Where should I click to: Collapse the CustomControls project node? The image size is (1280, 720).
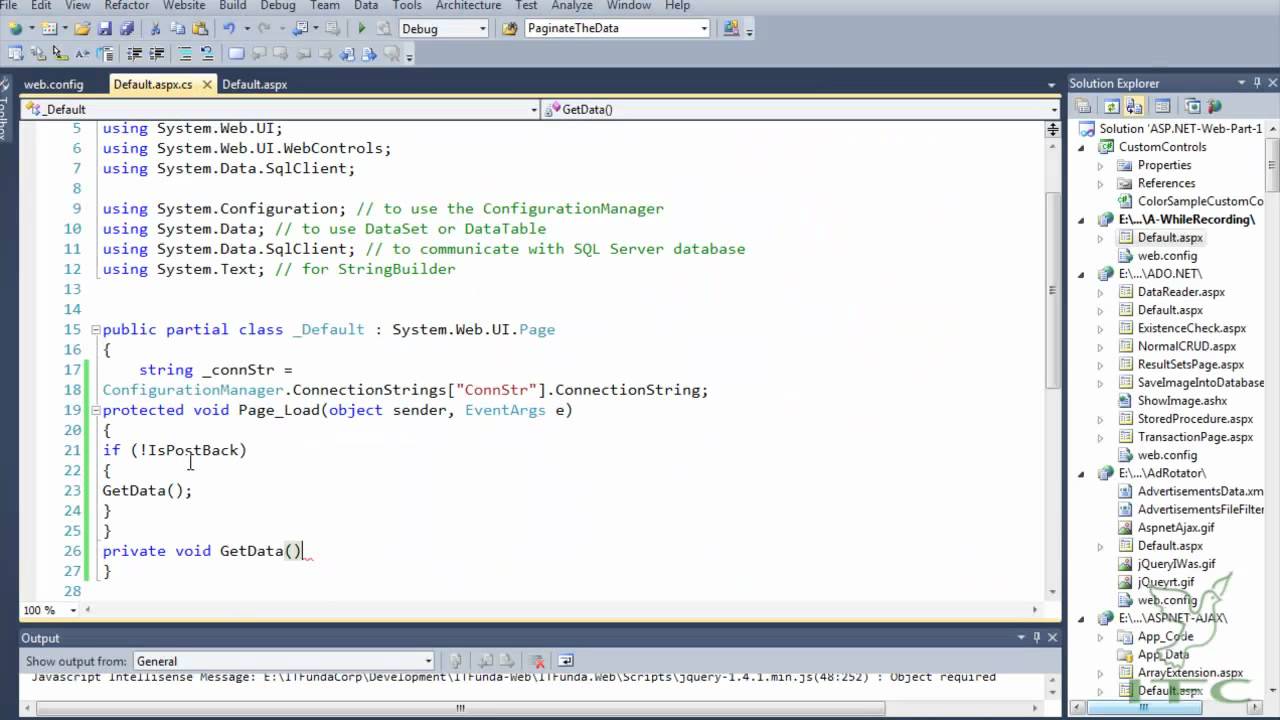coord(1082,147)
